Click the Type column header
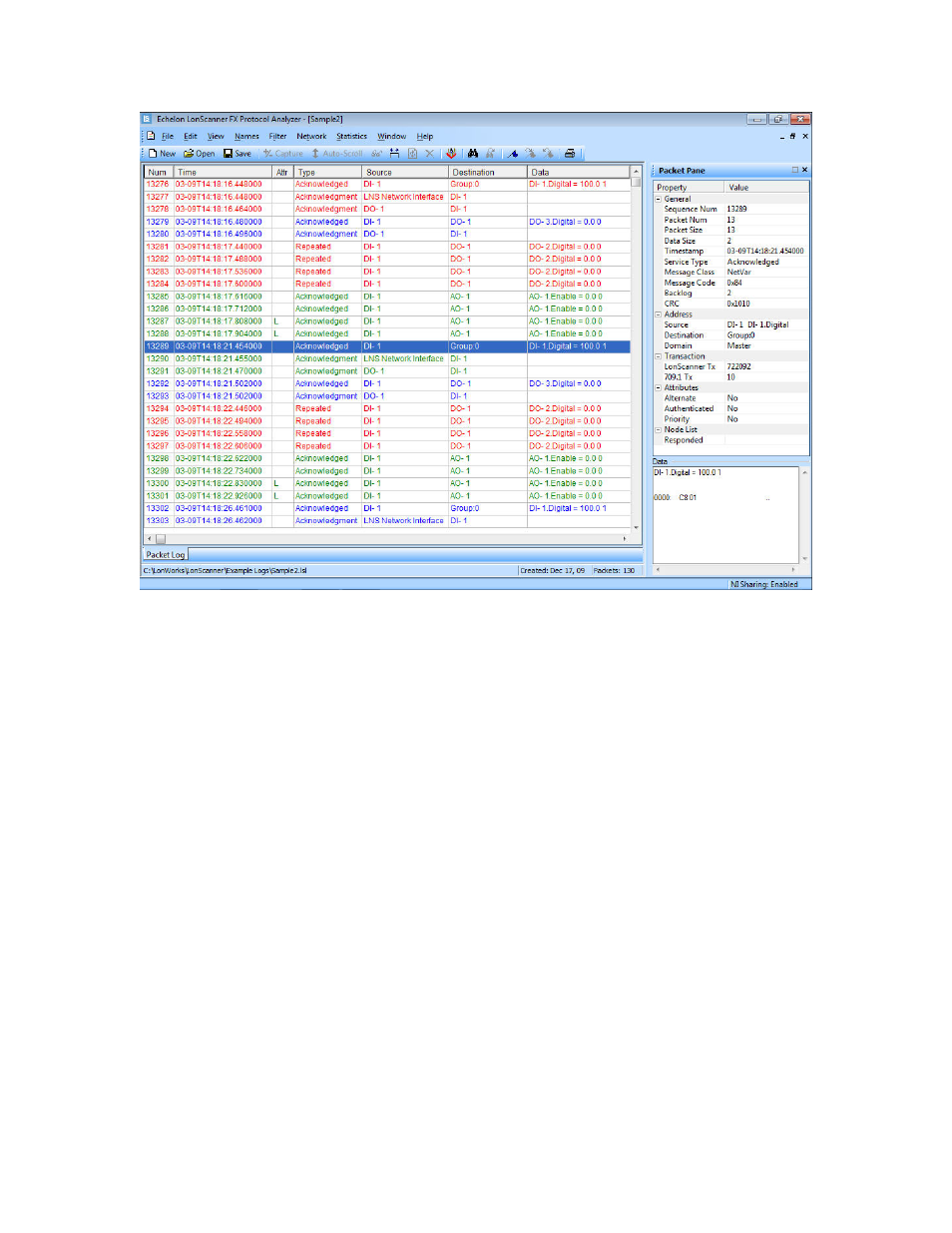 (x=327, y=172)
